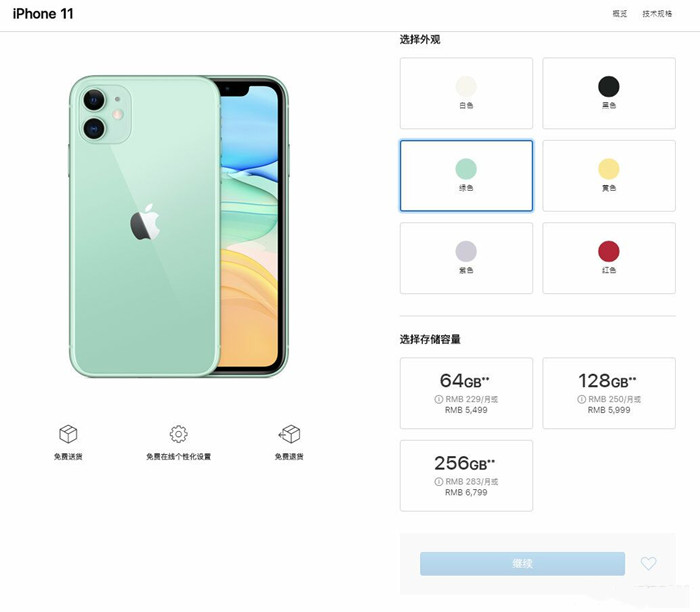
Task: Choose the yellow color swatch
Action: point(609,176)
